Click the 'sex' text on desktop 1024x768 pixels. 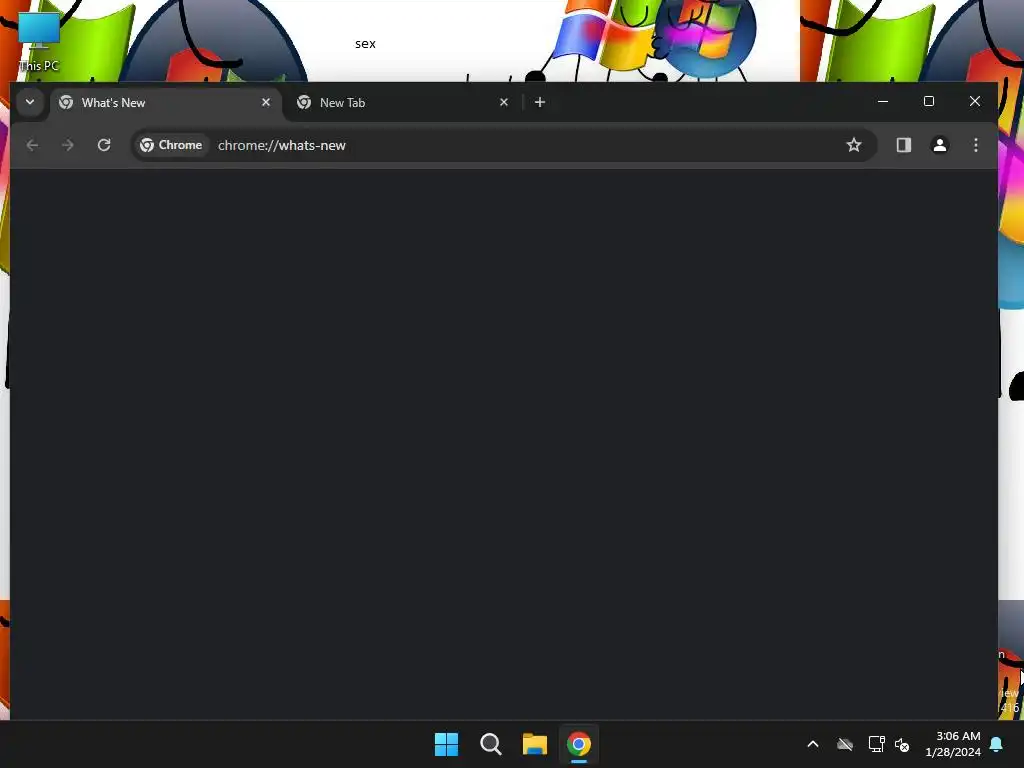pyautogui.click(x=365, y=44)
